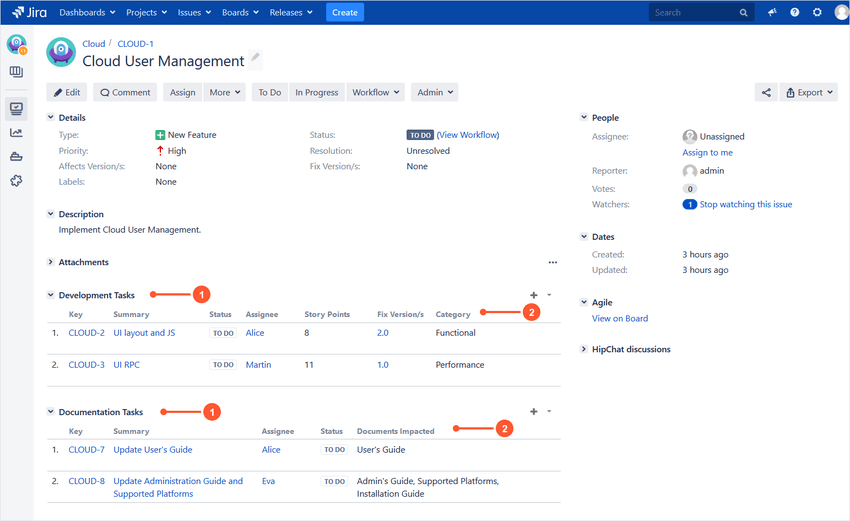Open the Admin dropdown
Viewport: 850px width, 521px height.
[x=435, y=92]
